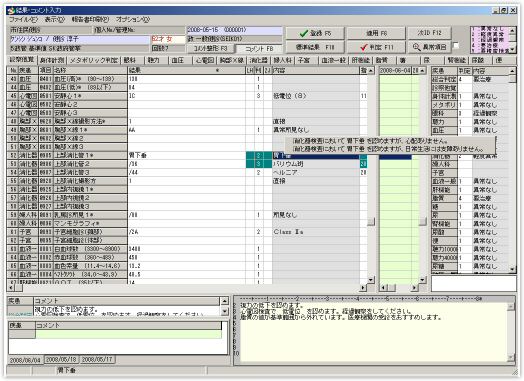Click the down arrow in comment text scrollbar
Screen dimensions: 524x381
[511, 358]
